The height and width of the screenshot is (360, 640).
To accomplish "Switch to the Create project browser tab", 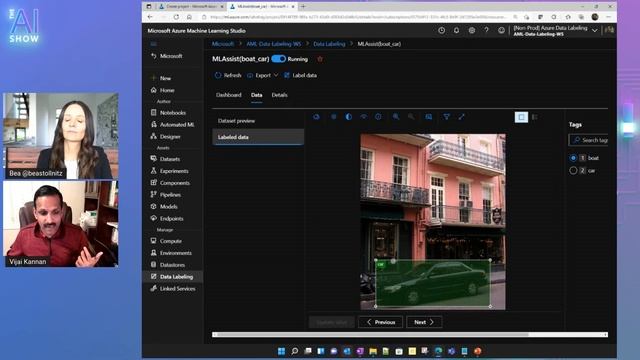I will pyautogui.click(x=191, y=7).
